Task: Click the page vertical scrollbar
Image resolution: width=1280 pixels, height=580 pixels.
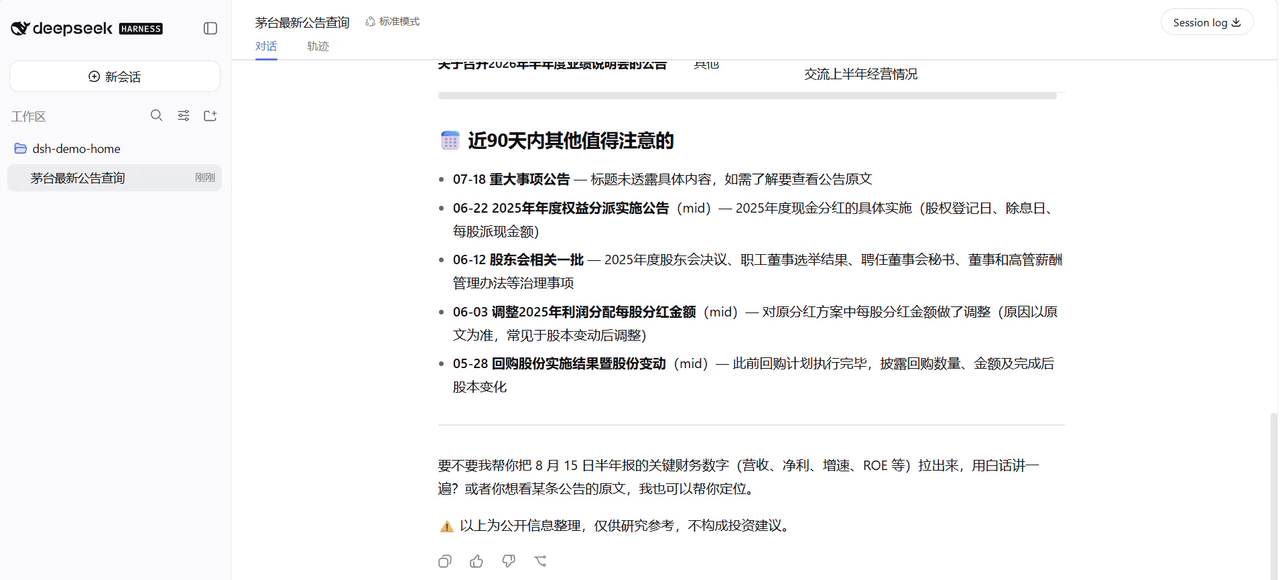Action: click(1274, 494)
